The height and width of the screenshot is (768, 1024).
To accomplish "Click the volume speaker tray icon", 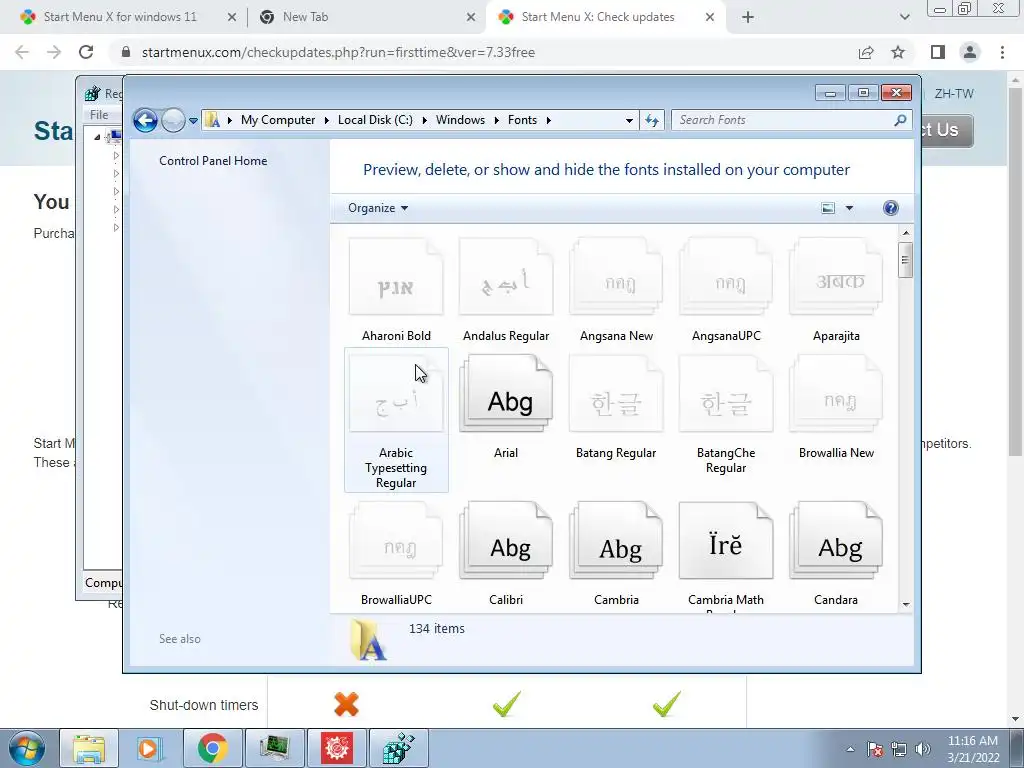I will click(x=923, y=749).
